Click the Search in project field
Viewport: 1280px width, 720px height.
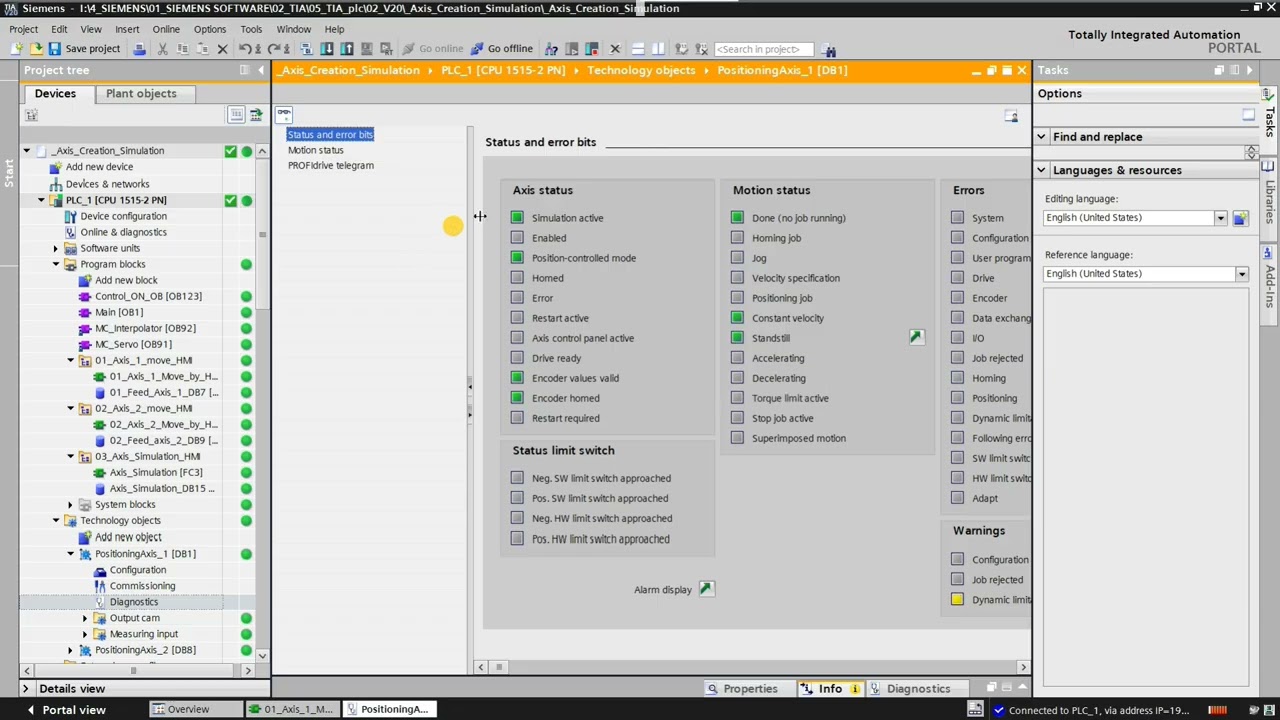pyautogui.click(x=763, y=49)
